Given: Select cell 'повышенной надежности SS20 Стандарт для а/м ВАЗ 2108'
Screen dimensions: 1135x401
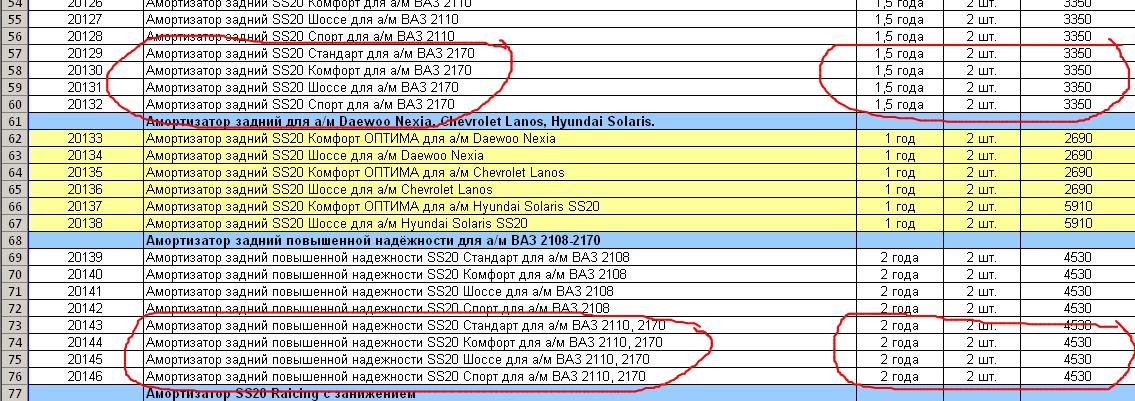Looking at the screenshot, I should point(499,258).
